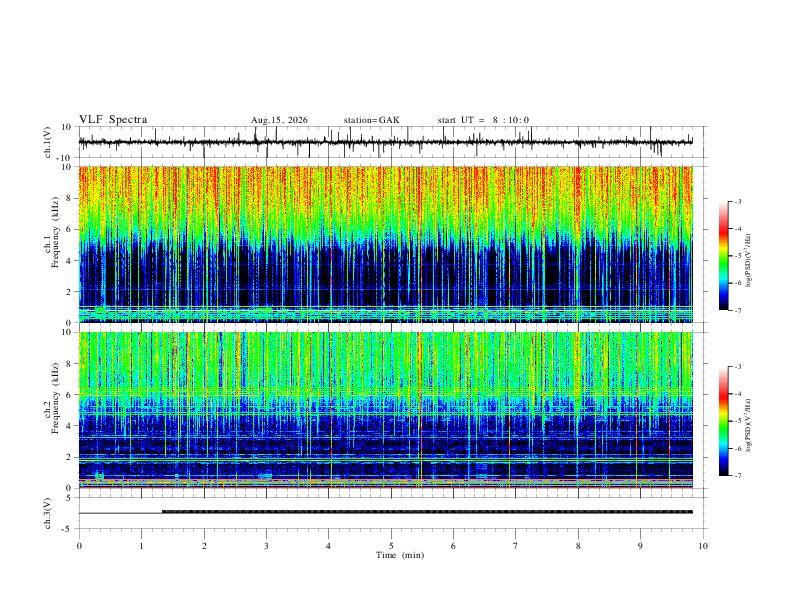Click the ch.2 lower color scale bar
Viewport: 792px width, 612px height.
(723, 421)
